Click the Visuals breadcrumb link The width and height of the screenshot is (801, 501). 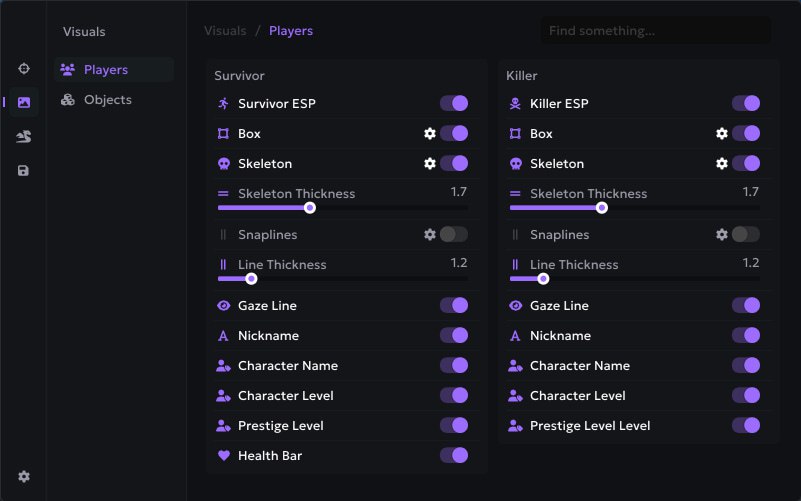coord(225,31)
